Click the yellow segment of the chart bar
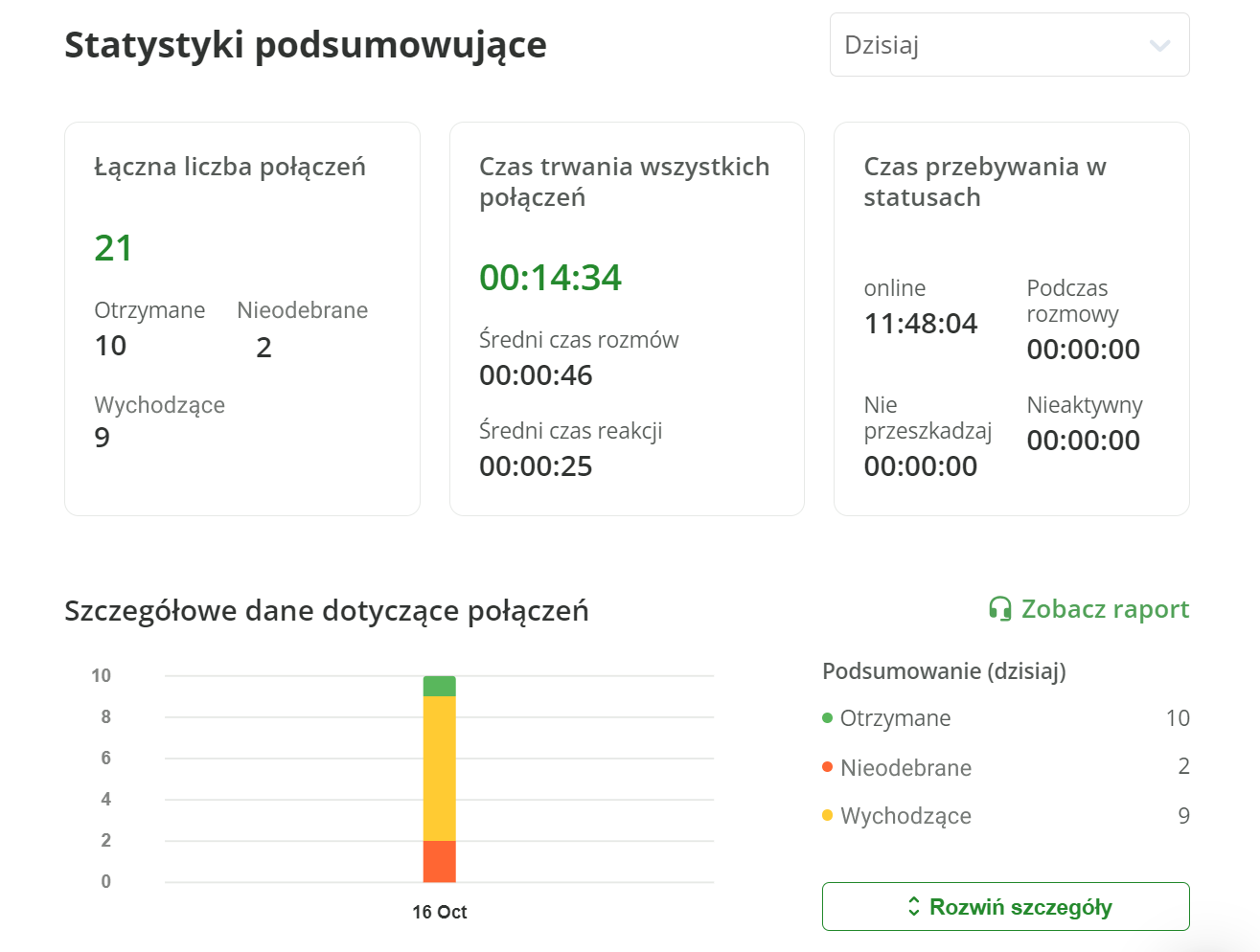The image size is (1260, 952). (439, 766)
